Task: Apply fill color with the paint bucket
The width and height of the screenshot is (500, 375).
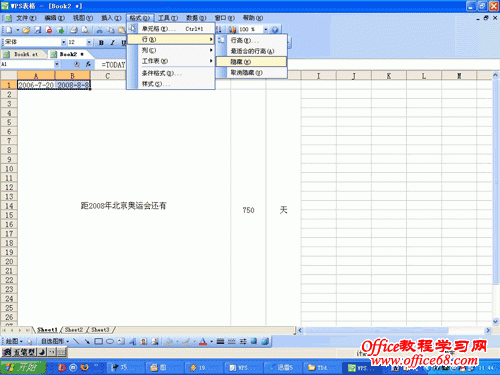Action: pyautogui.click(x=169, y=341)
